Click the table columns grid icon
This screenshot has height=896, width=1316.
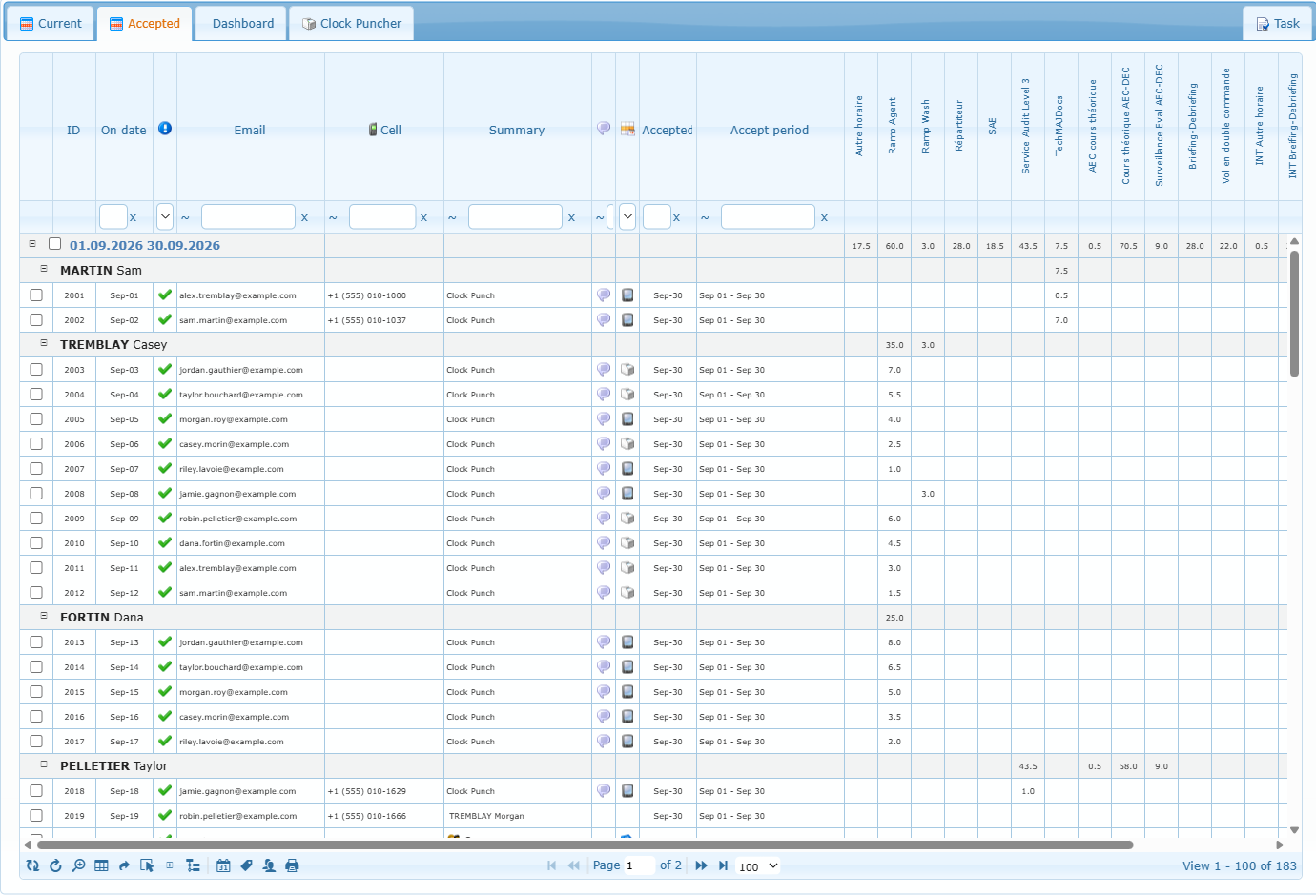click(101, 865)
